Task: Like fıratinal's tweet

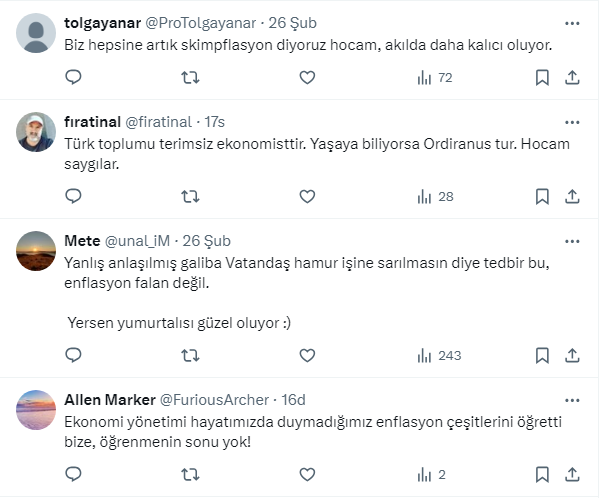Action: click(x=307, y=196)
